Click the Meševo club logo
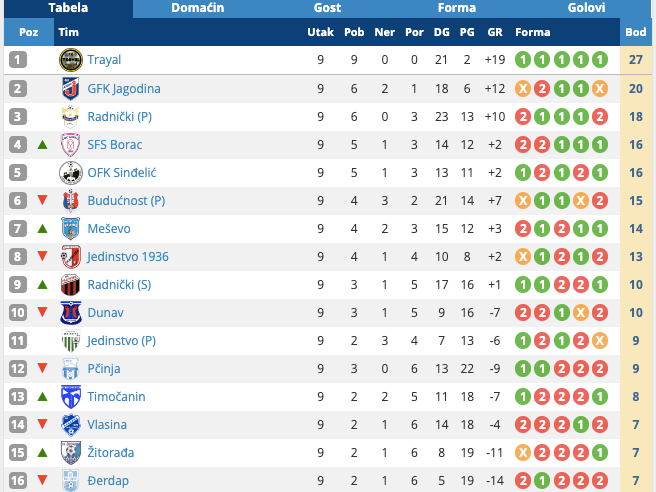656x492 pixels. pyautogui.click(x=70, y=228)
